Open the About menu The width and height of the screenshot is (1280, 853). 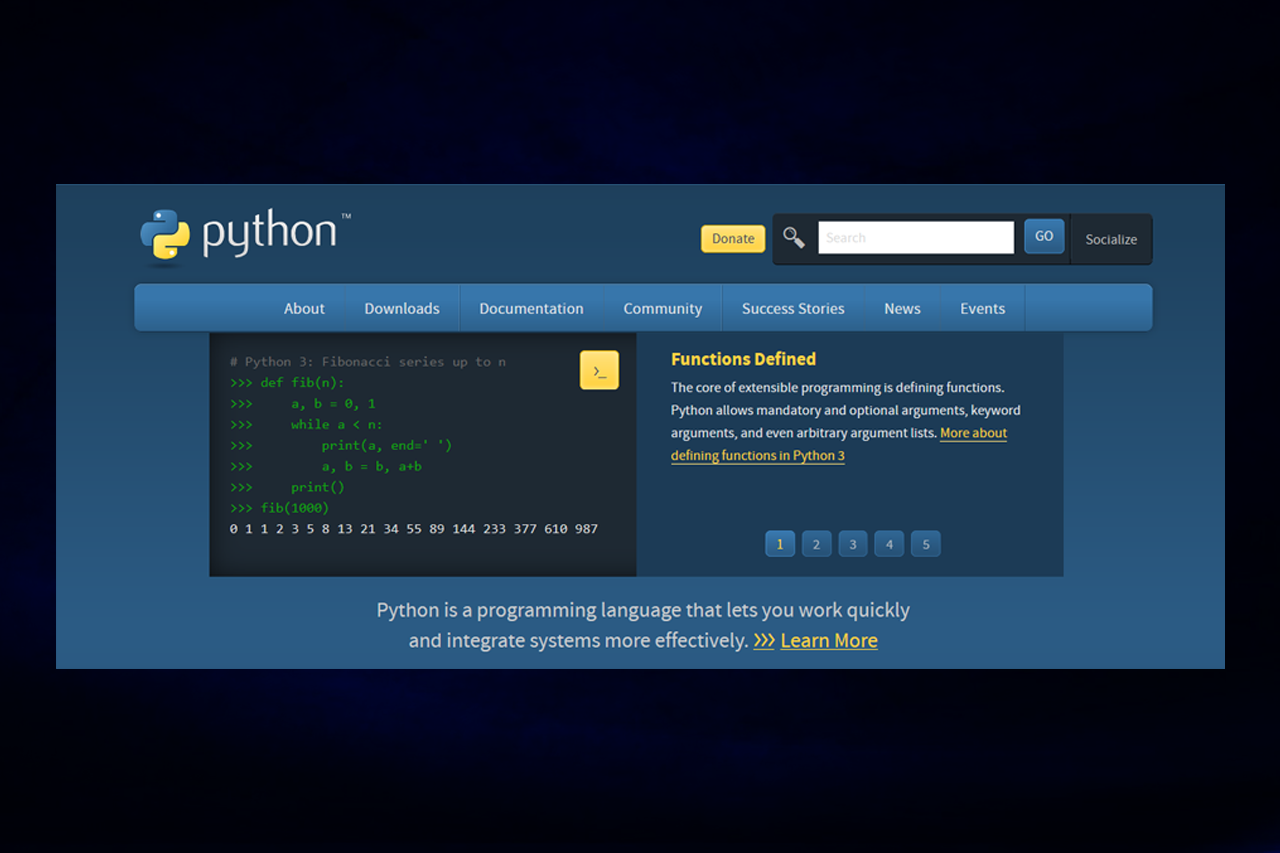(304, 309)
